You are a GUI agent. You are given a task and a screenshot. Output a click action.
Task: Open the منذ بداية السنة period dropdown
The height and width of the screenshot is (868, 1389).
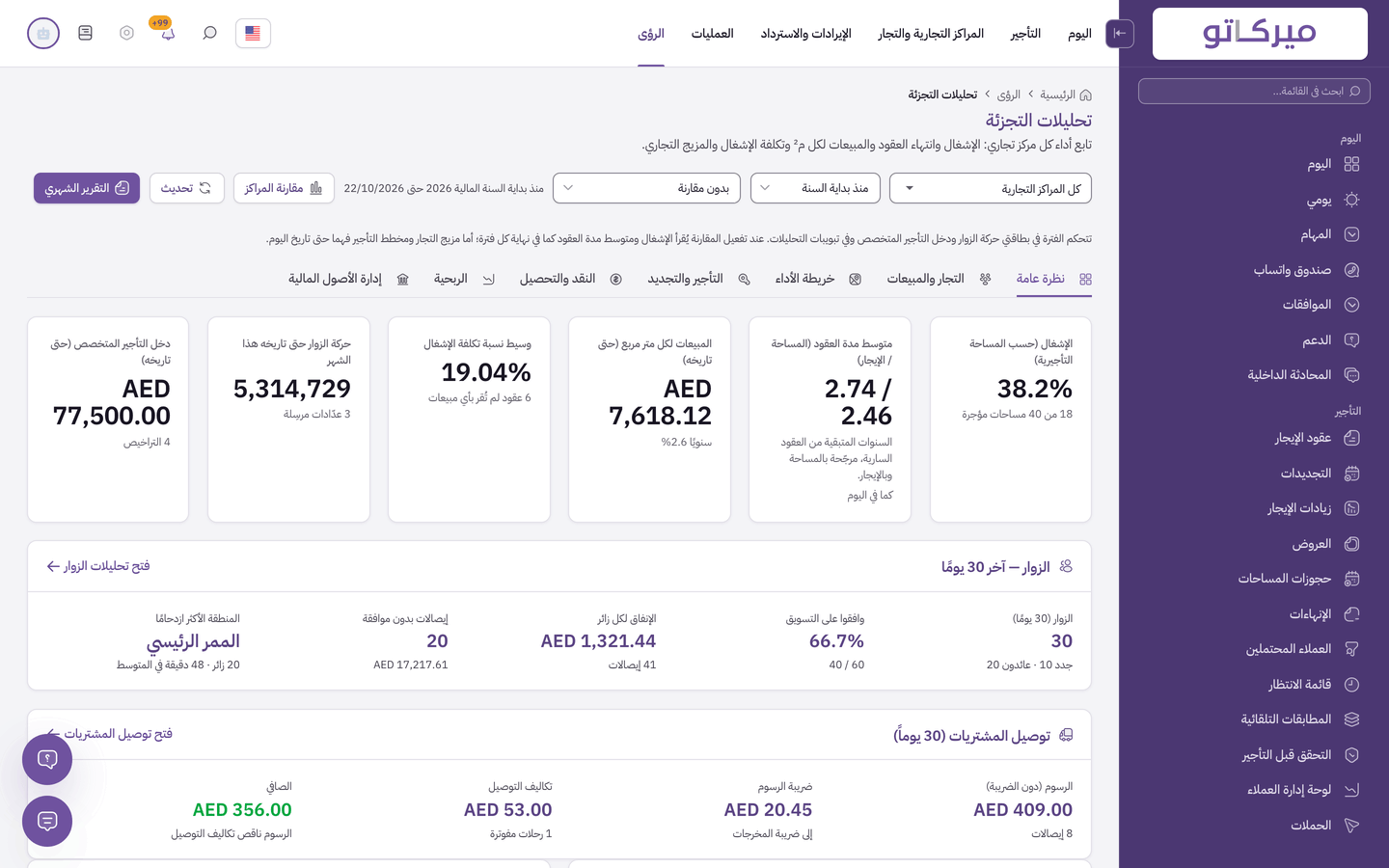click(x=813, y=188)
